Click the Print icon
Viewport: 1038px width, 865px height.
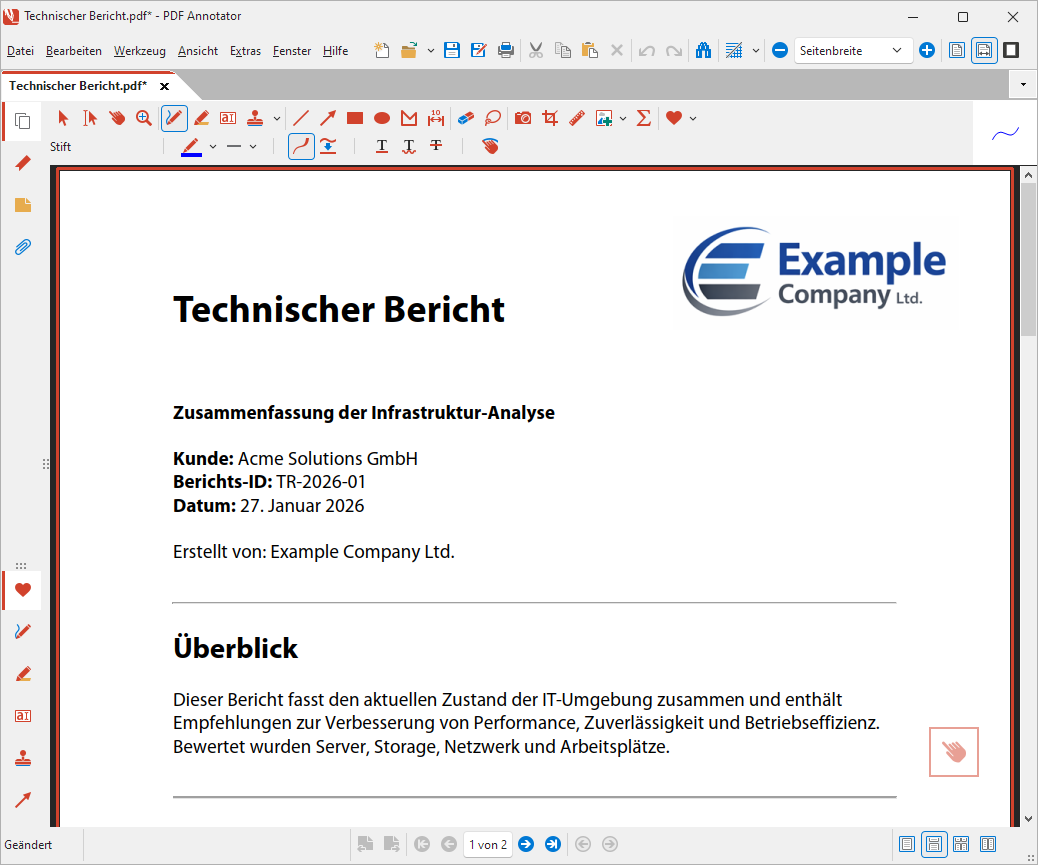pyautogui.click(x=506, y=50)
